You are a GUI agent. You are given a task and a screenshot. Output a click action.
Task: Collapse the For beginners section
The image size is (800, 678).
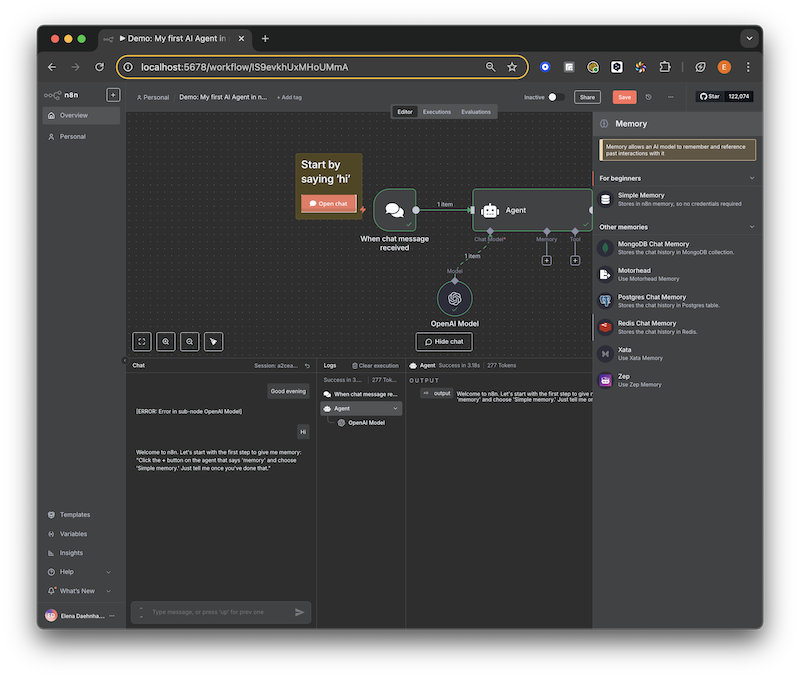pos(752,178)
